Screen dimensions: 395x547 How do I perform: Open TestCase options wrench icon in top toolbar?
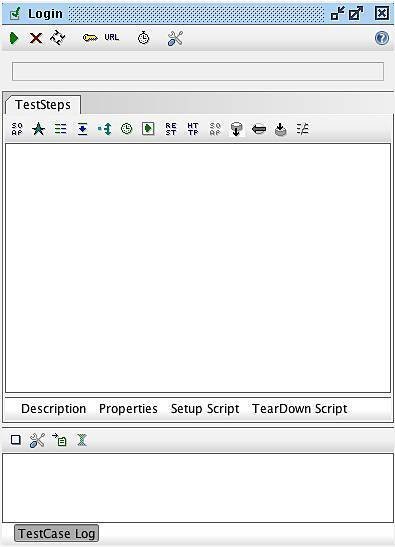175,38
